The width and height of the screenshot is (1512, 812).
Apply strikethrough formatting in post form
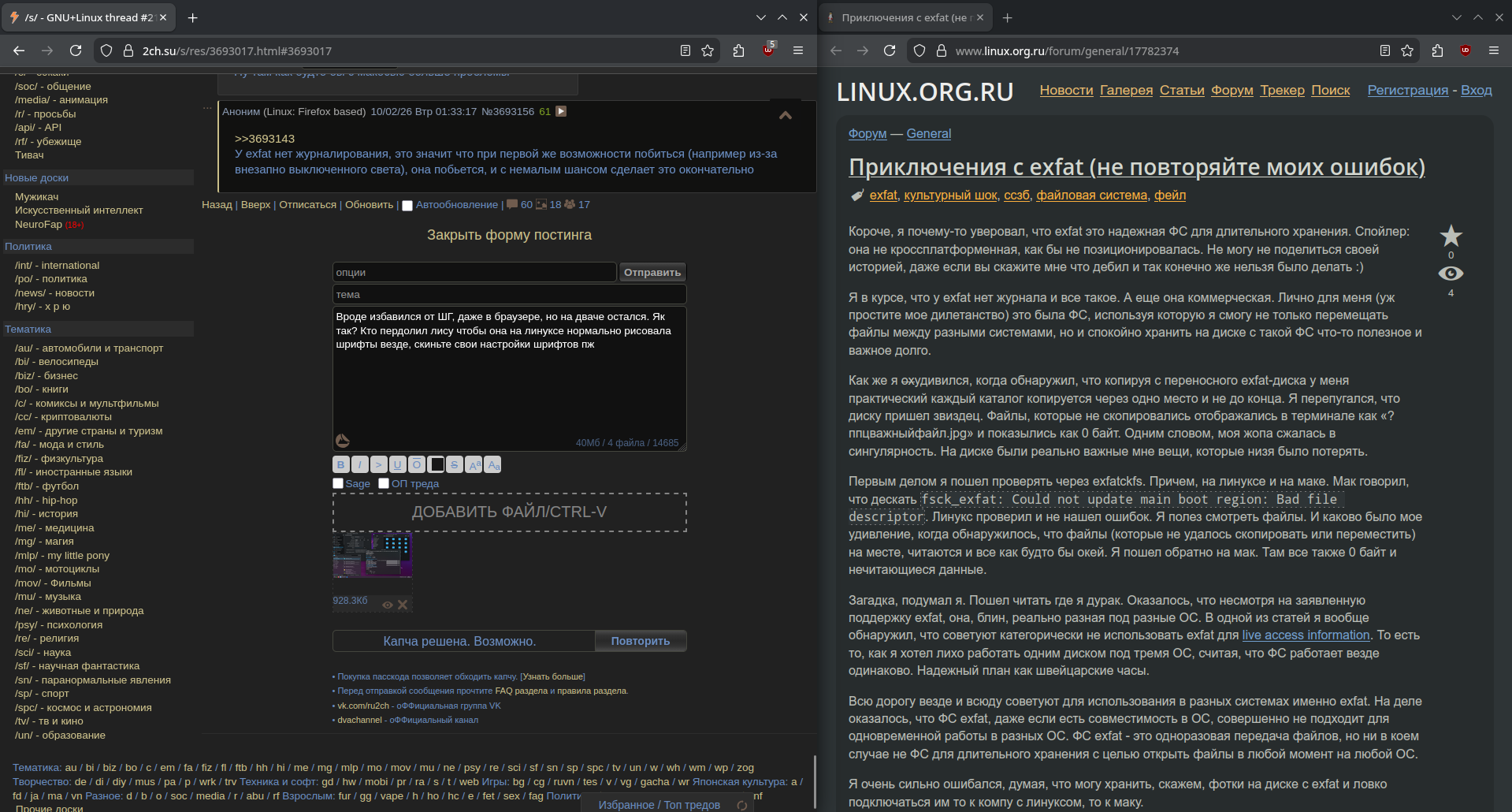click(x=454, y=465)
